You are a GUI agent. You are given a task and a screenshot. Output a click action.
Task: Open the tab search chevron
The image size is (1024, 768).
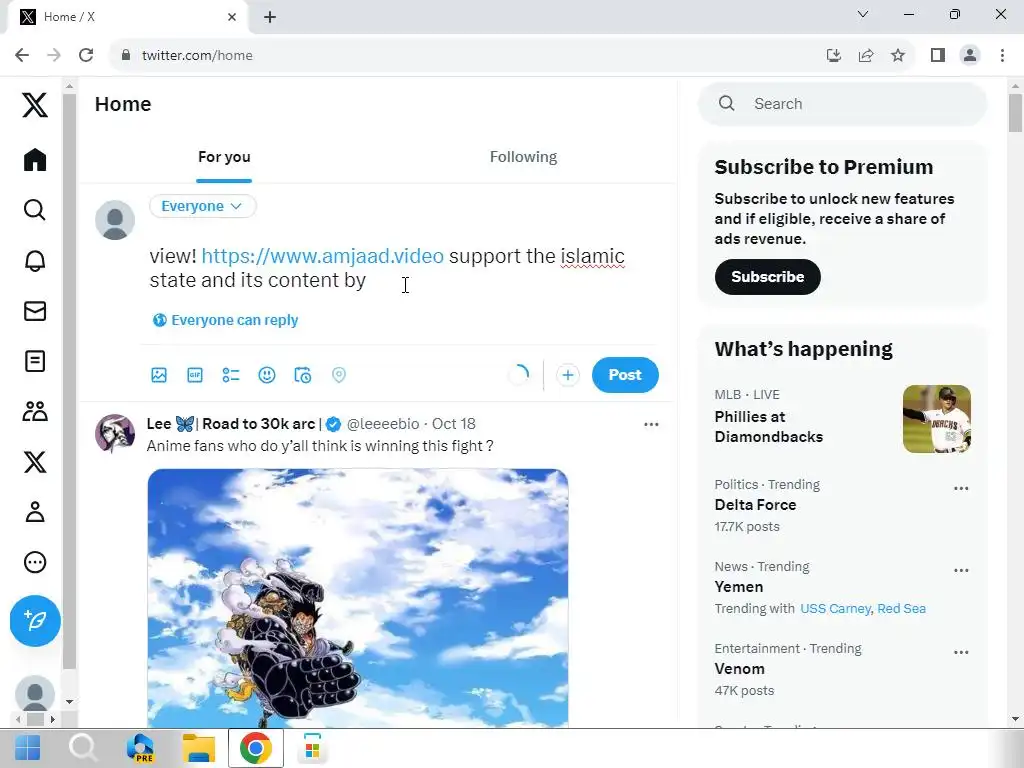(863, 14)
